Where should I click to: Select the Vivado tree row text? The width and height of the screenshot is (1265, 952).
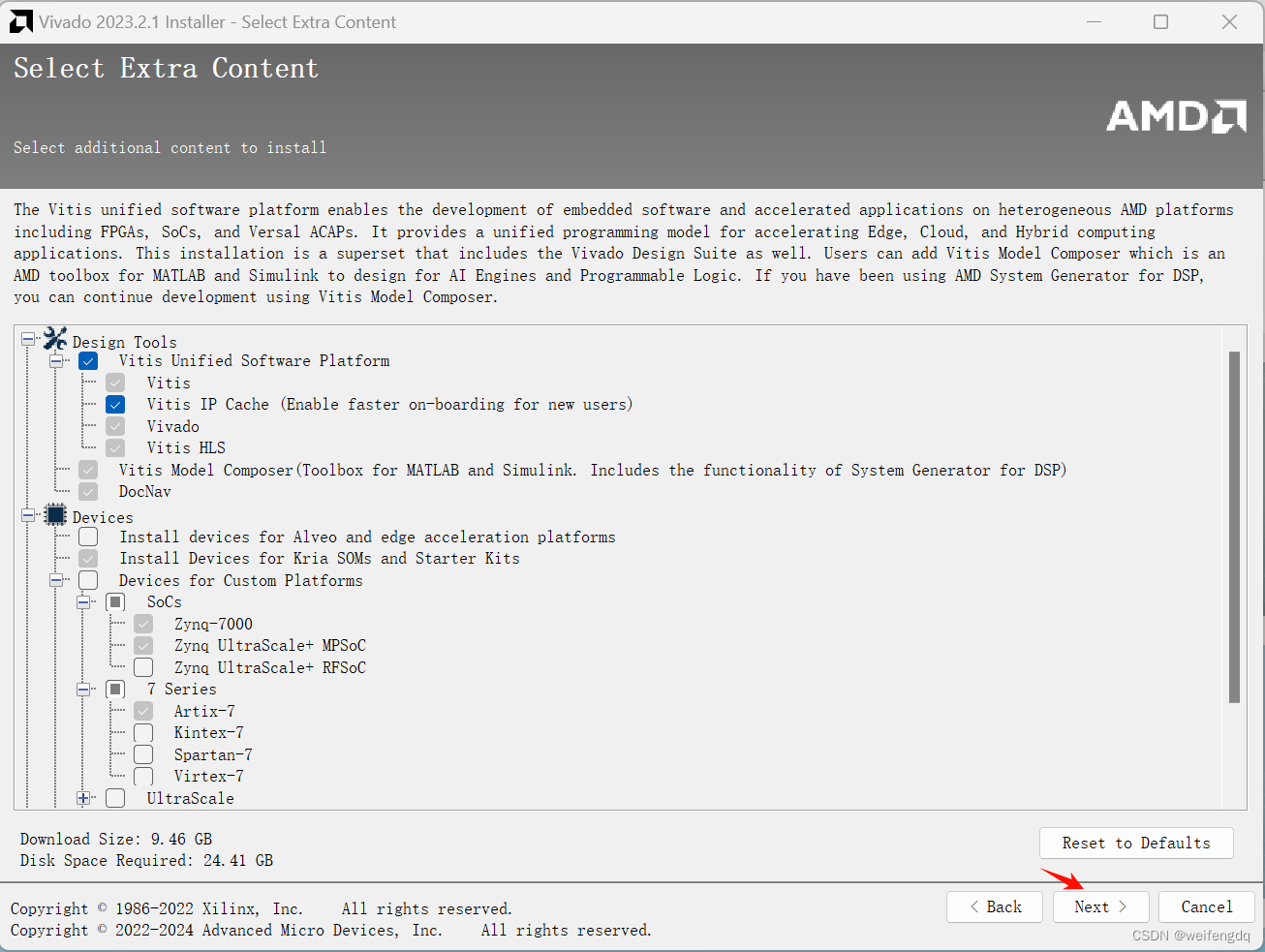[173, 427]
